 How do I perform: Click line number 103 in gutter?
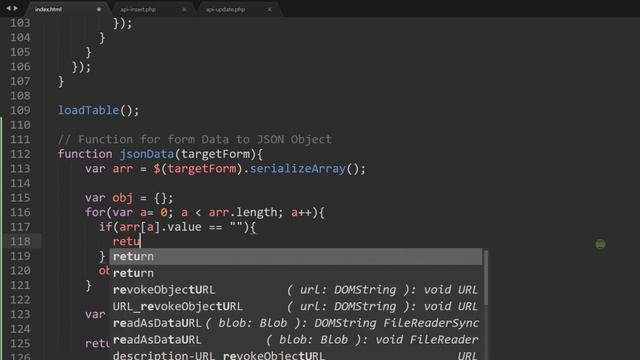pos(20,23)
